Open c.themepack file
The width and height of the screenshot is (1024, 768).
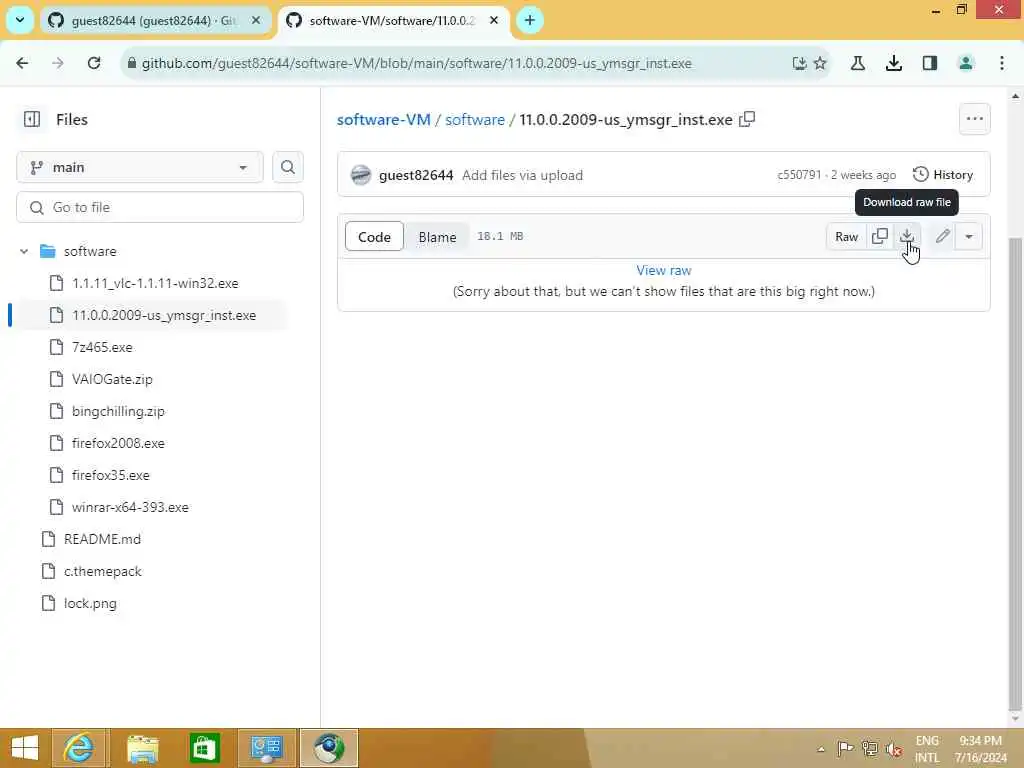pyautogui.click(x=92, y=571)
